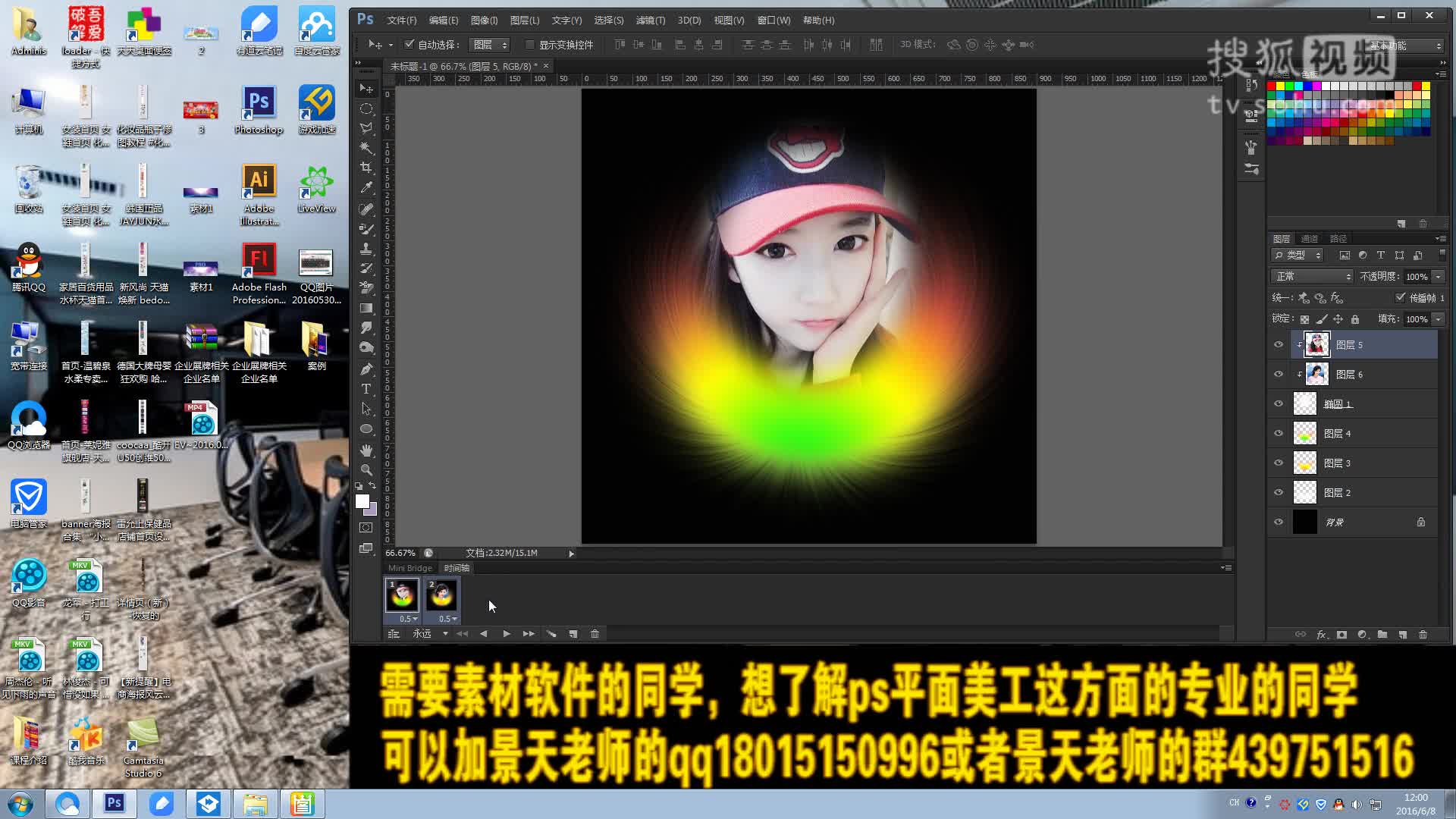
Task: Hide the 背景 background layer
Action: (1279, 522)
